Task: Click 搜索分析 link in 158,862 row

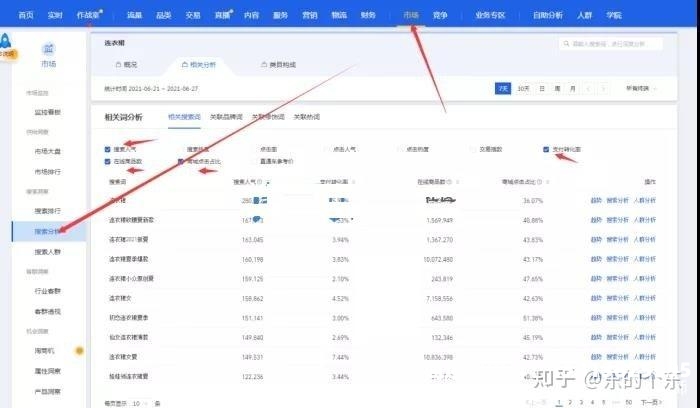Action: [x=617, y=298]
